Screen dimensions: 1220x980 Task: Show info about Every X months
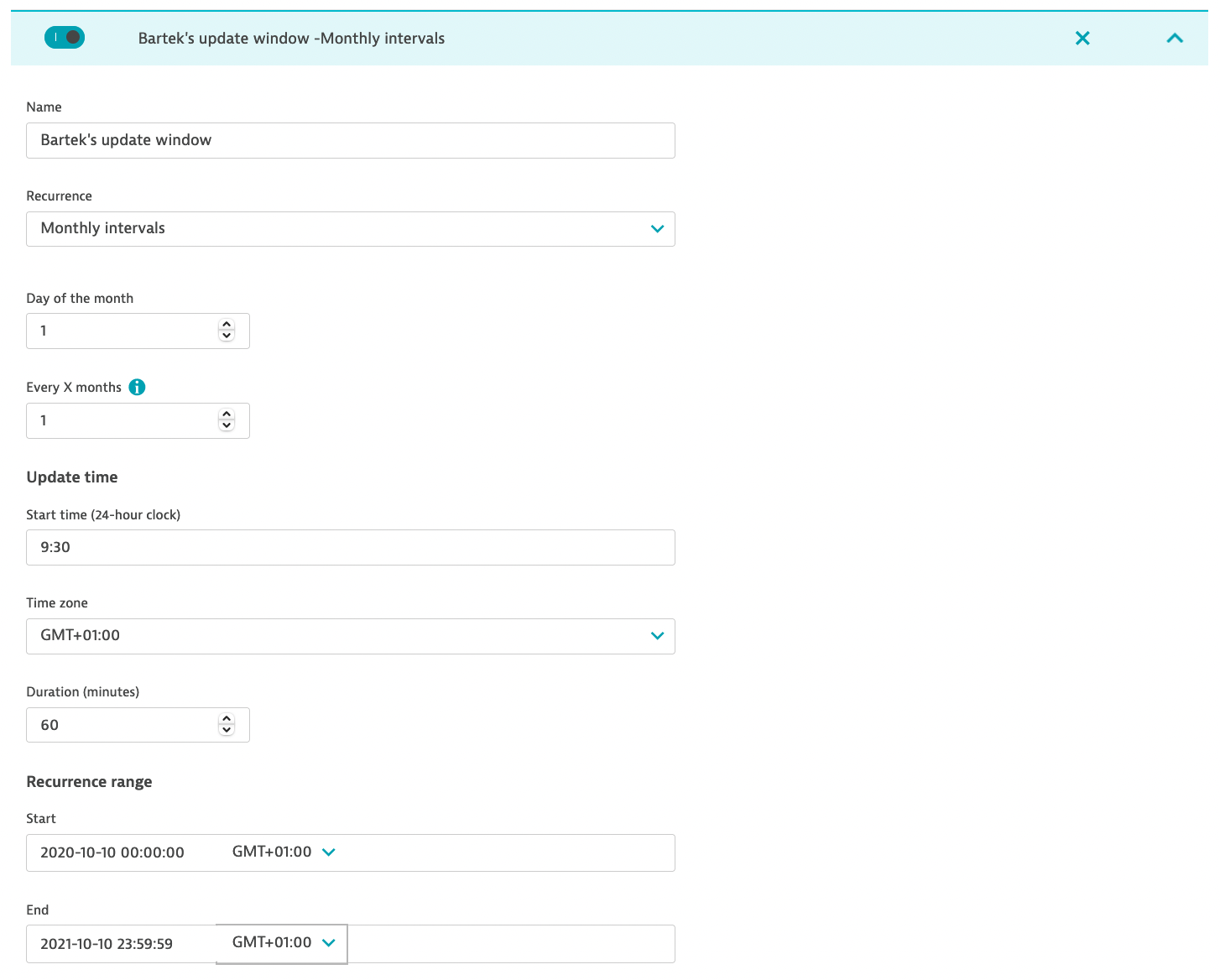coord(137,387)
